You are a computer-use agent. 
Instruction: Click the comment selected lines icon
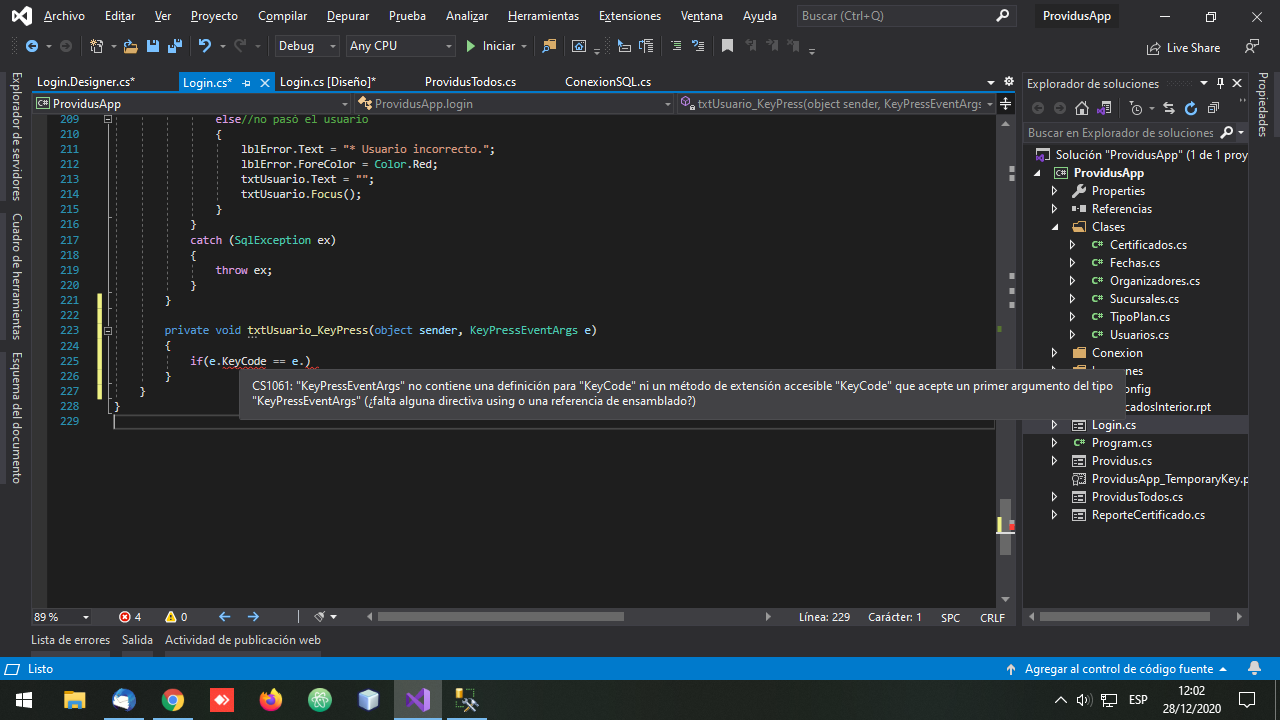click(676, 46)
